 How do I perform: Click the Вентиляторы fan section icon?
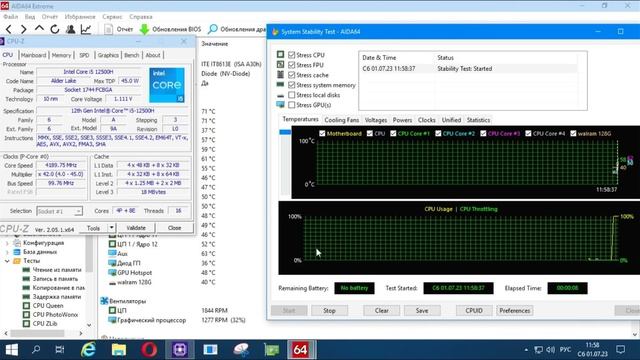[x=104, y=301]
